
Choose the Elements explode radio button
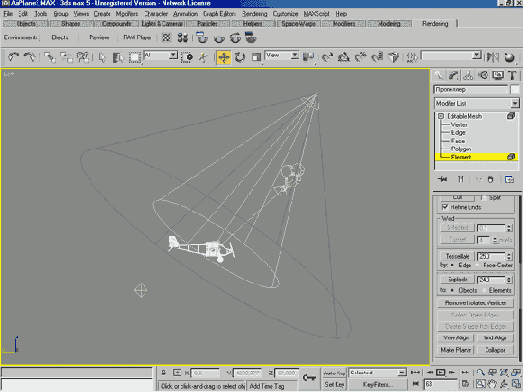click(484, 290)
